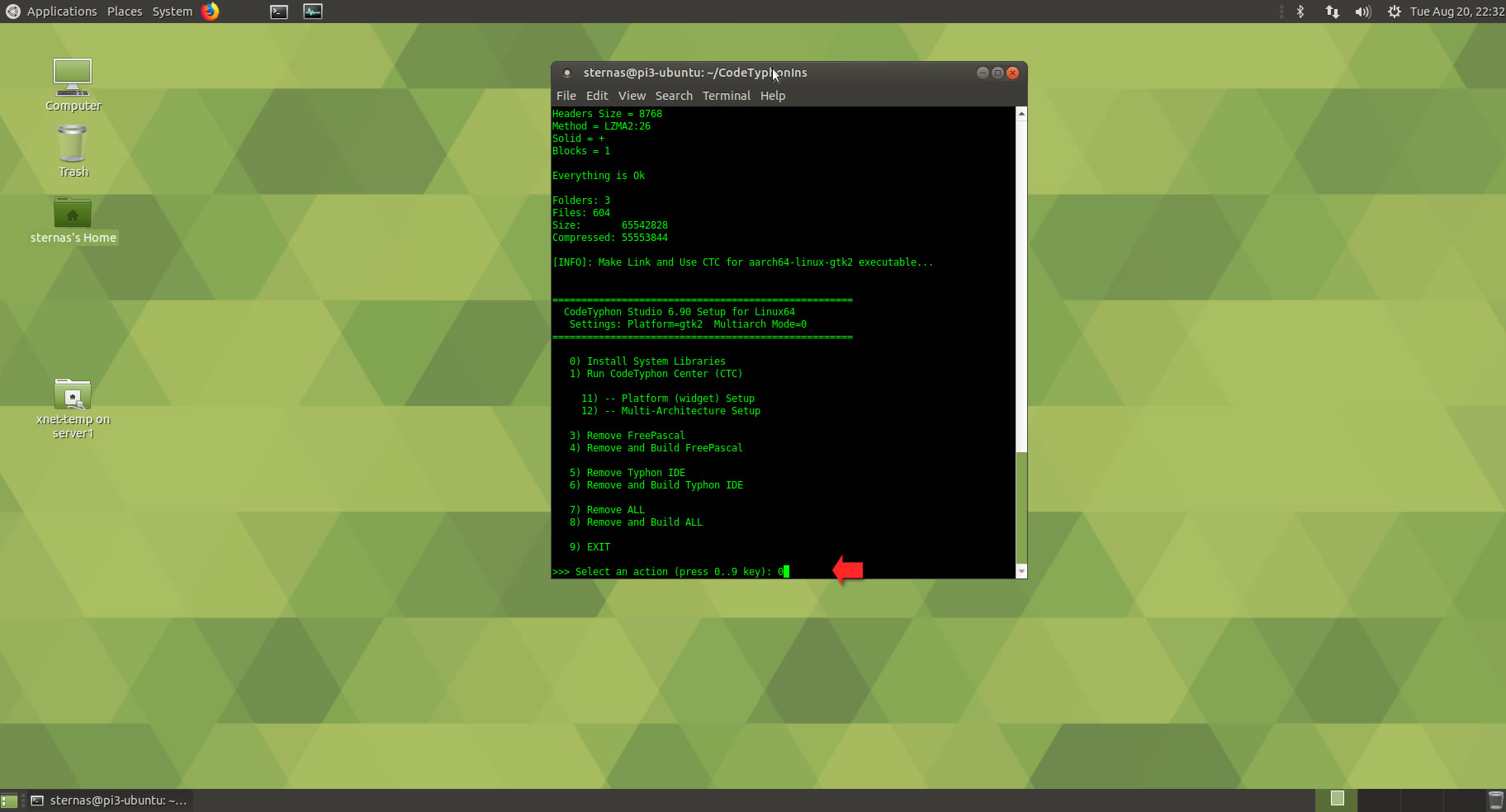Click 'Remove and Build ALL' line
The image size is (1506, 812).
(x=636, y=522)
